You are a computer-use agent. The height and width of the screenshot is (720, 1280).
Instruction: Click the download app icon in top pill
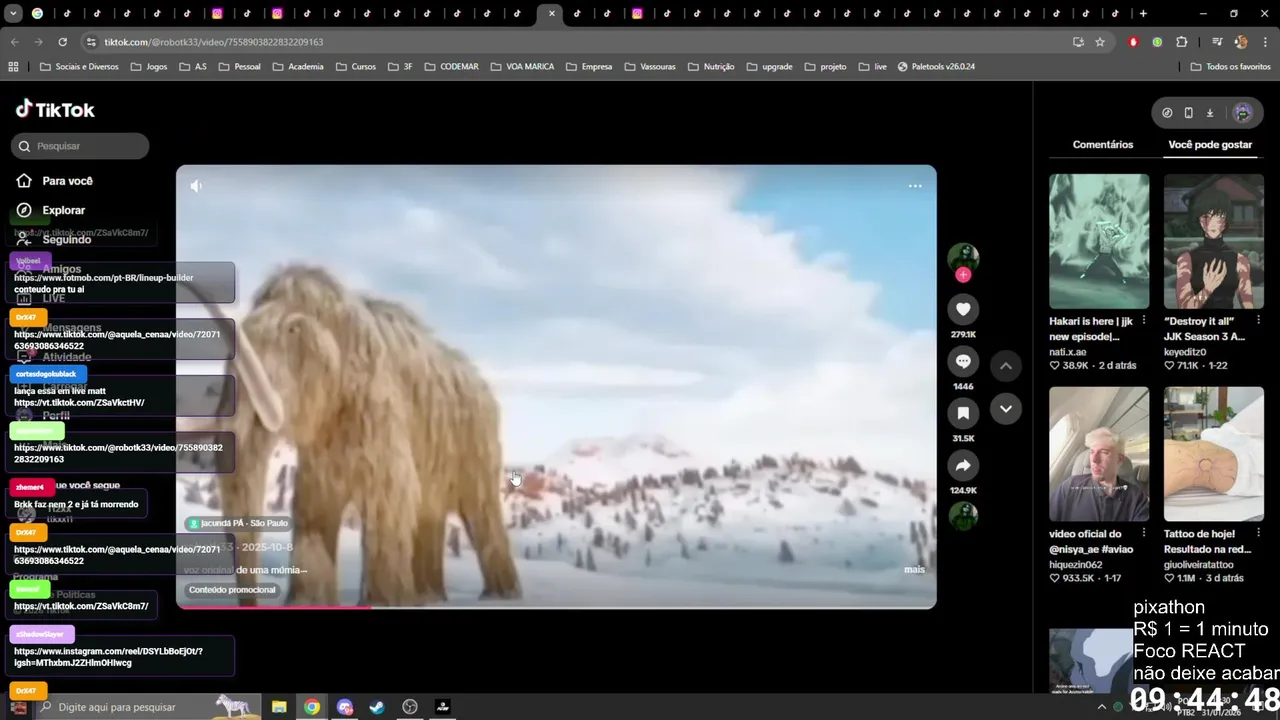click(1209, 113)
